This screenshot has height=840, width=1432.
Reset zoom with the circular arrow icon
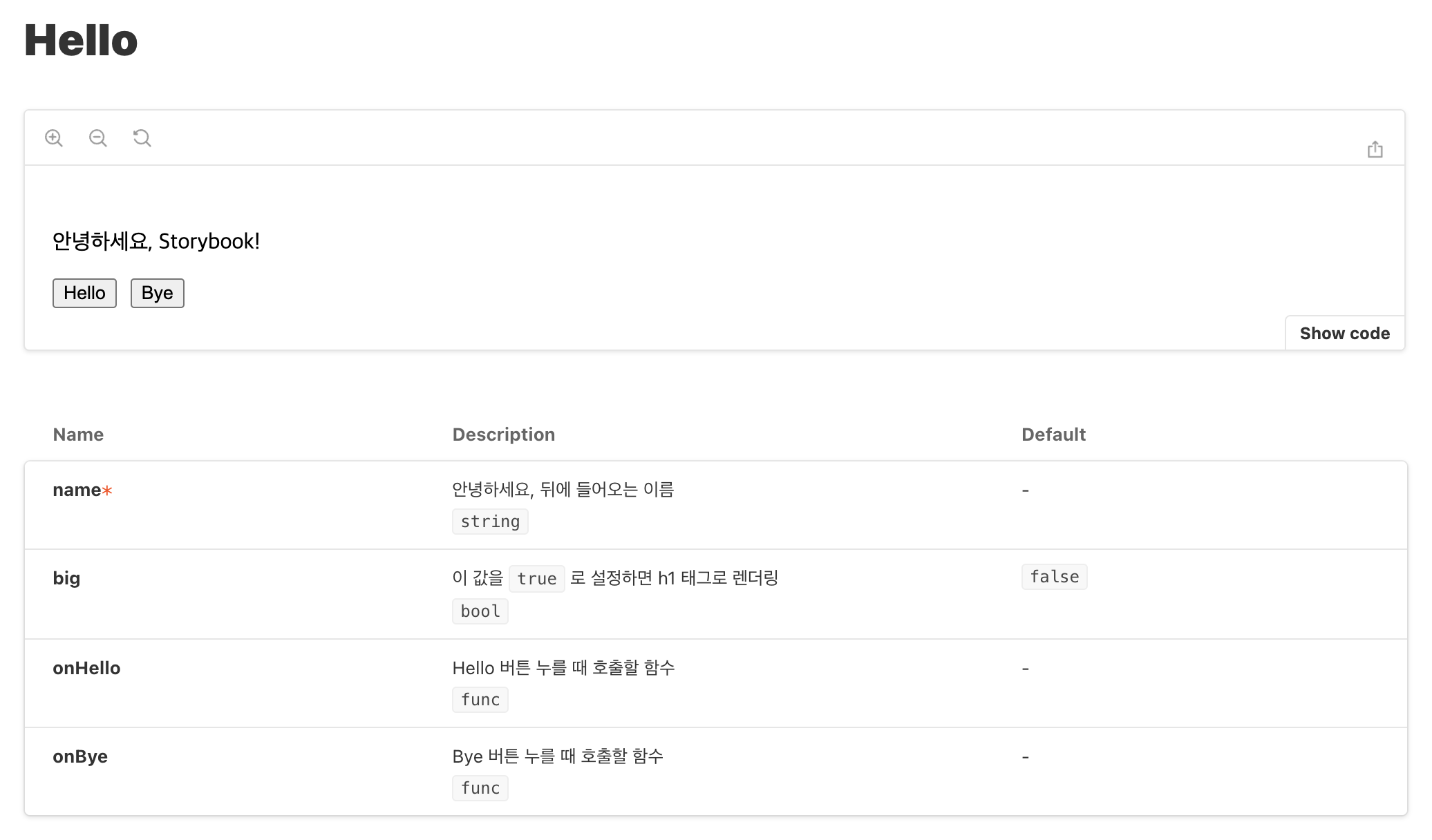[x=142, y=138]
